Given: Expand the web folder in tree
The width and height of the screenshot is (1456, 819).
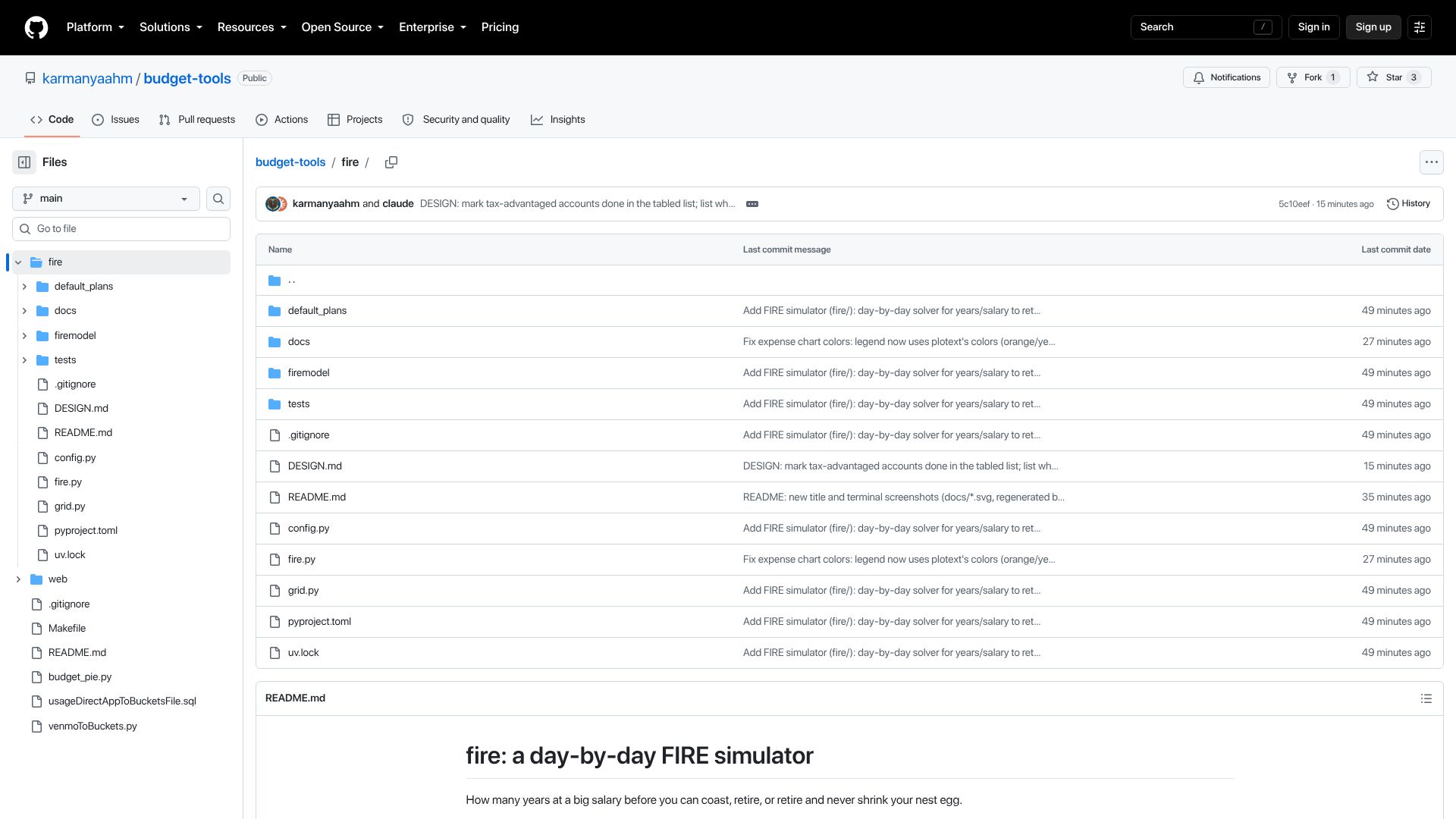Looking at the screenshot, I should (x=18, y=579).
